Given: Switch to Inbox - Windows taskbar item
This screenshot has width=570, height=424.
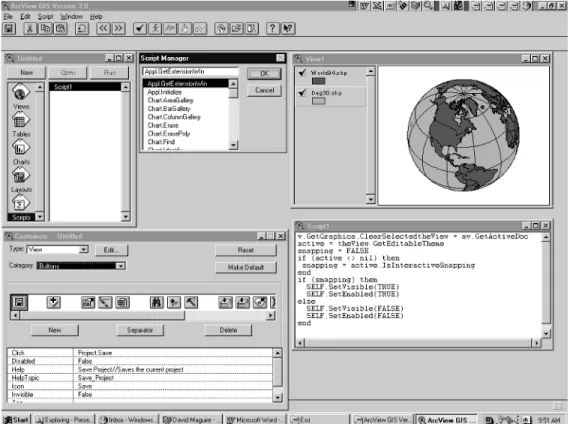Looking at the screenshot, I should click(x=127, y=420).
